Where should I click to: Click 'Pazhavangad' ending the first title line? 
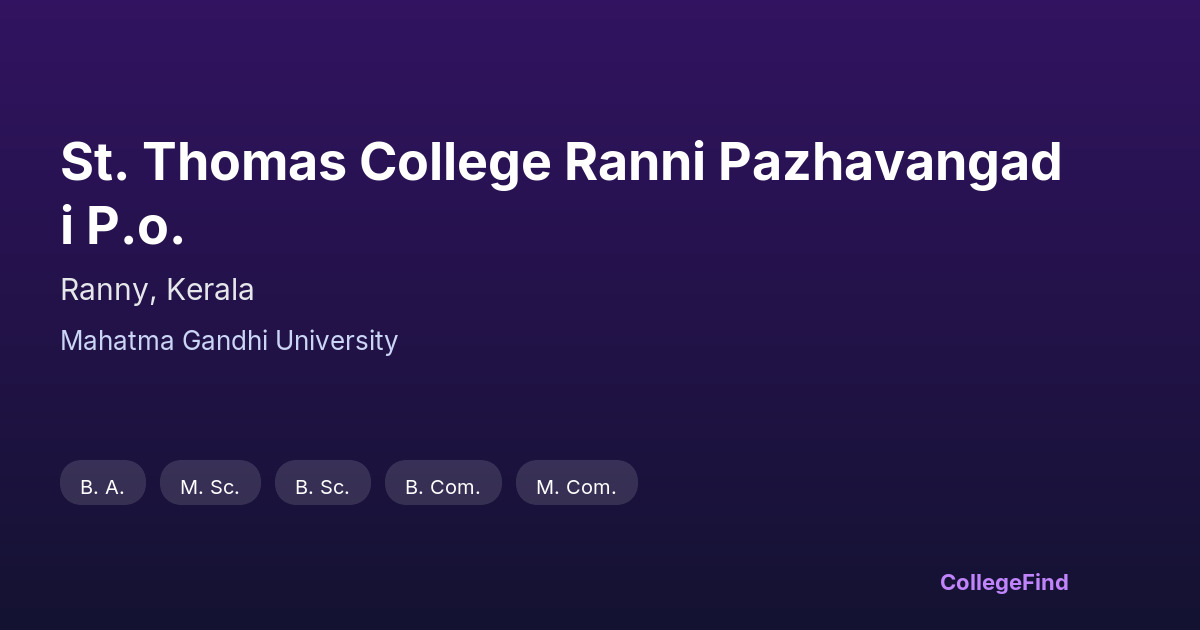point(890,163)
